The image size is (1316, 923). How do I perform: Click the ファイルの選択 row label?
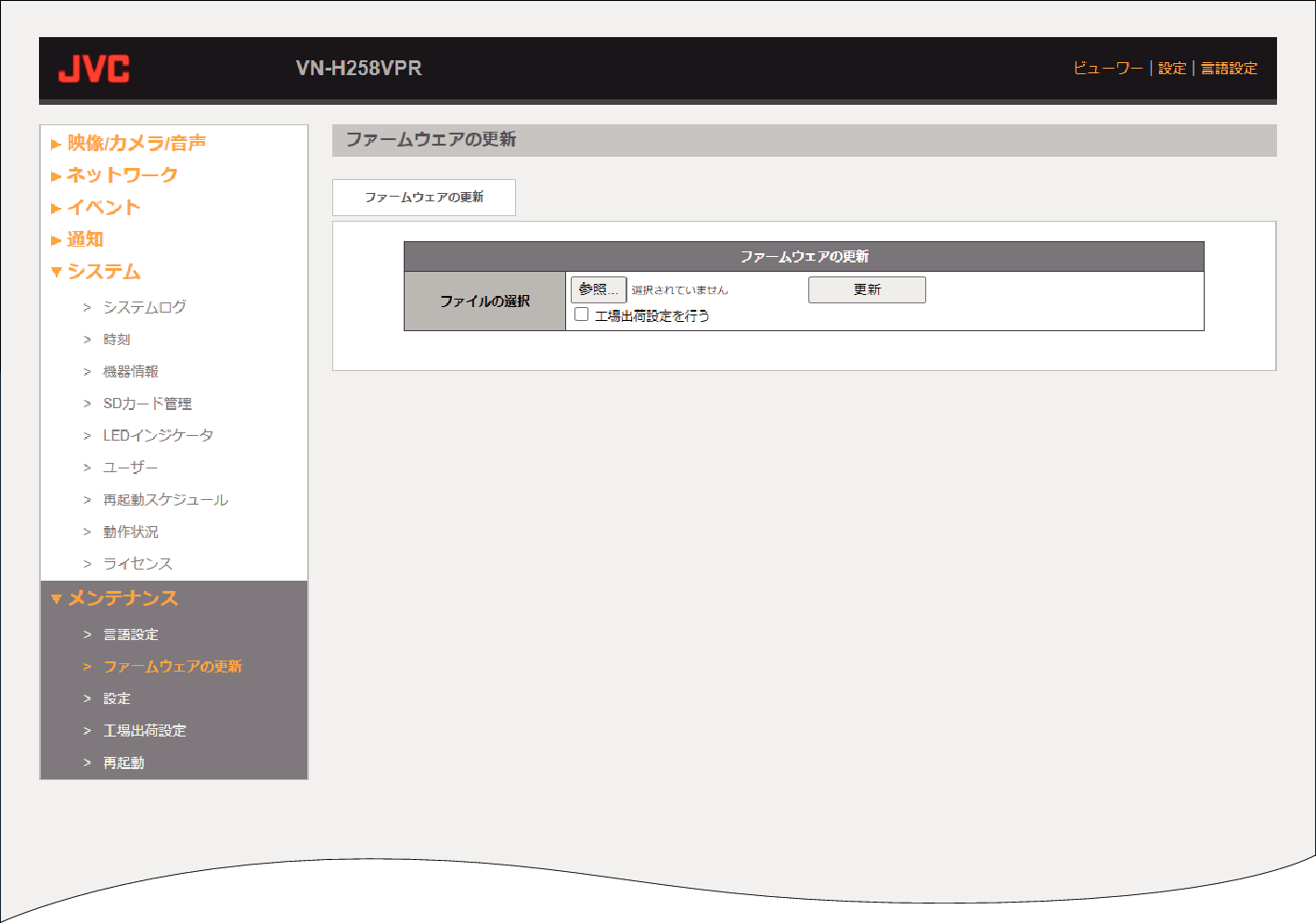pos(484,301)
